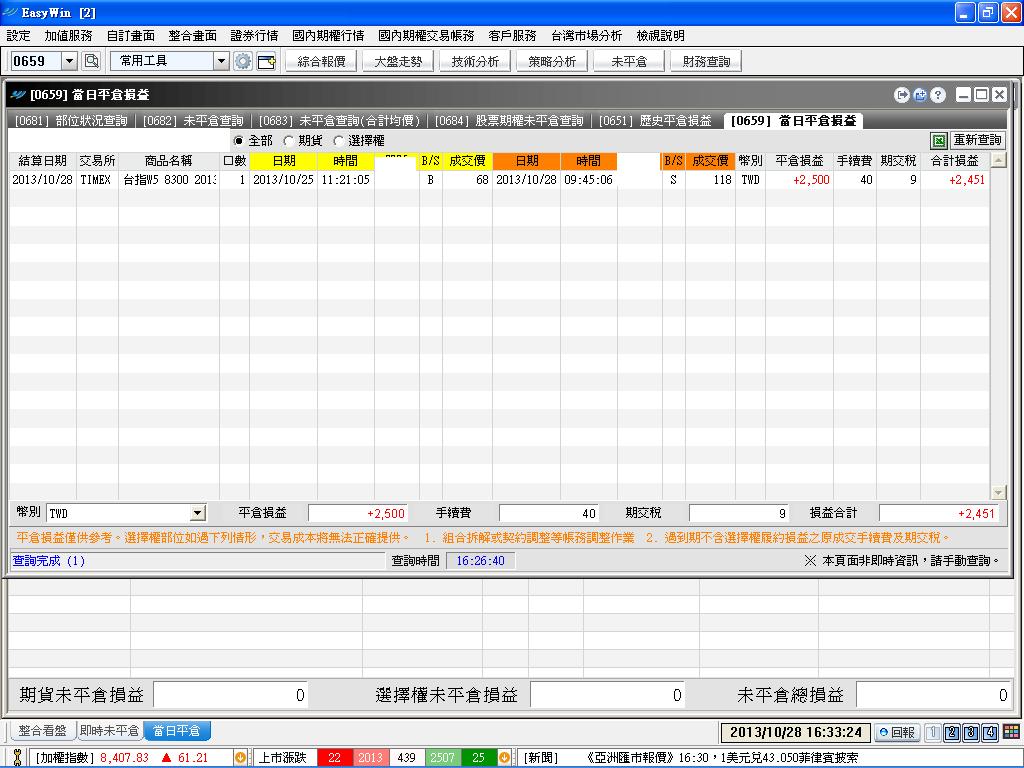Switch to 即時未平倉 bottom tab
The width and height of the screenshot is (1024, 768).
point(109,731)
